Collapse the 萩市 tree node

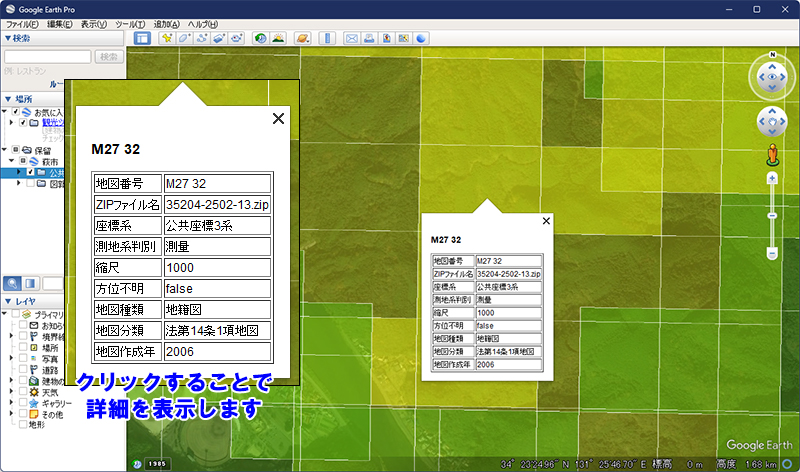click(12, 161)
